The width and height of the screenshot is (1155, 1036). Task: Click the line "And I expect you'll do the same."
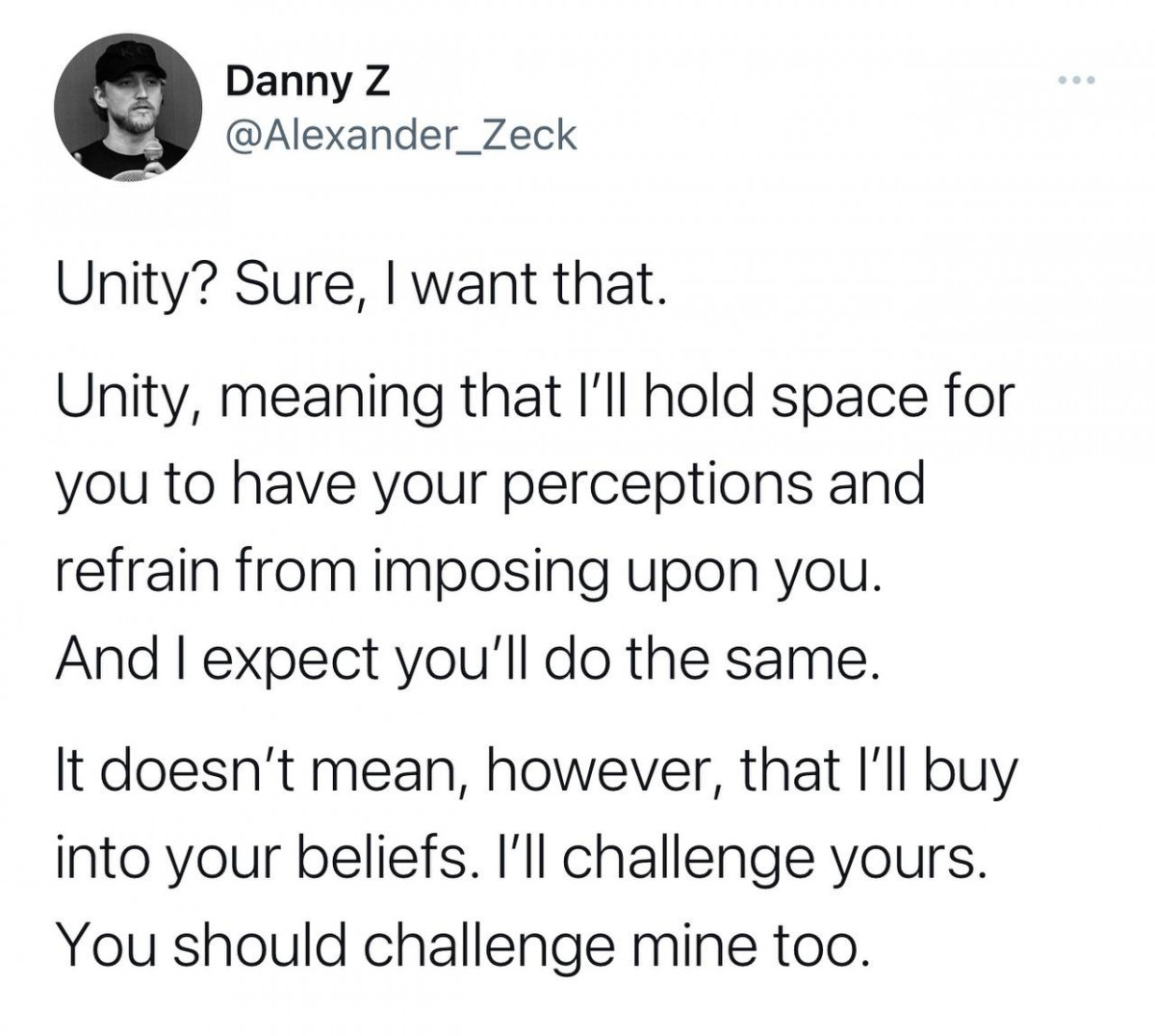(468, 662)
